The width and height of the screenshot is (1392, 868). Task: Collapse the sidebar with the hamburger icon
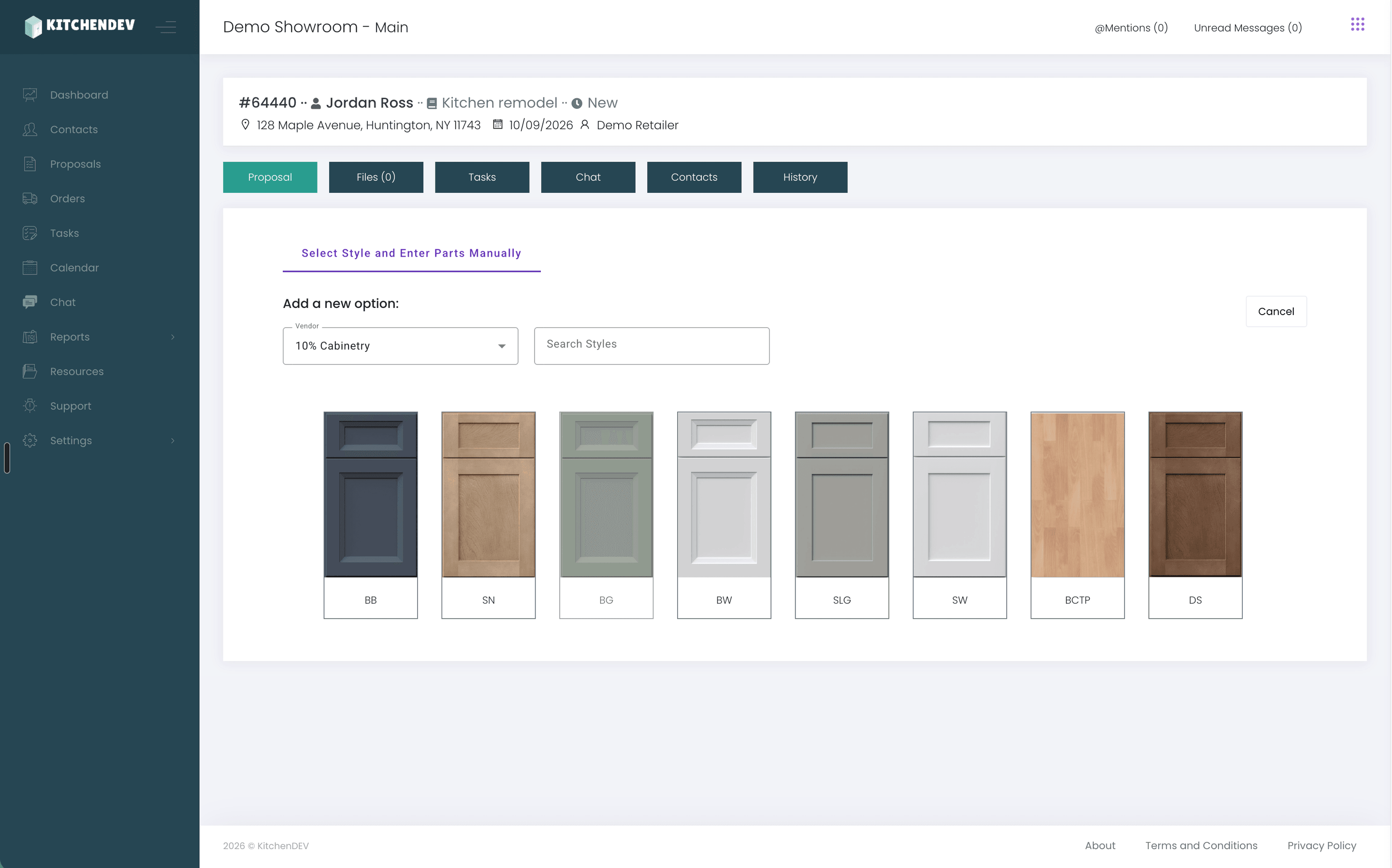(166, 27)
